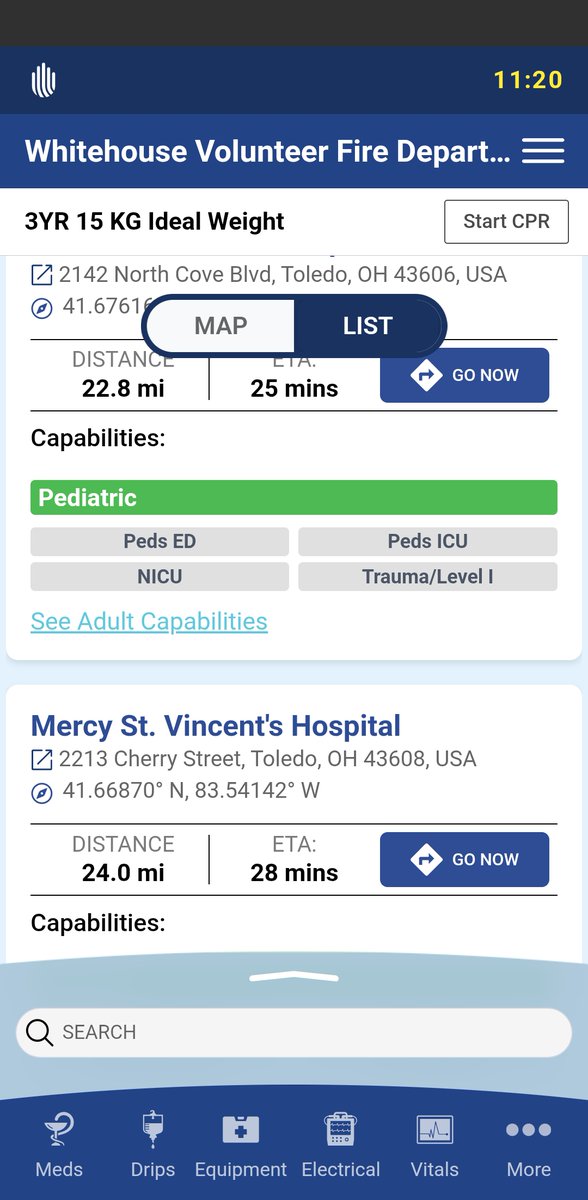Screen dimensions: 588x1200
Task: Expand the bottom panel using the handle
Action: (294, 976)
